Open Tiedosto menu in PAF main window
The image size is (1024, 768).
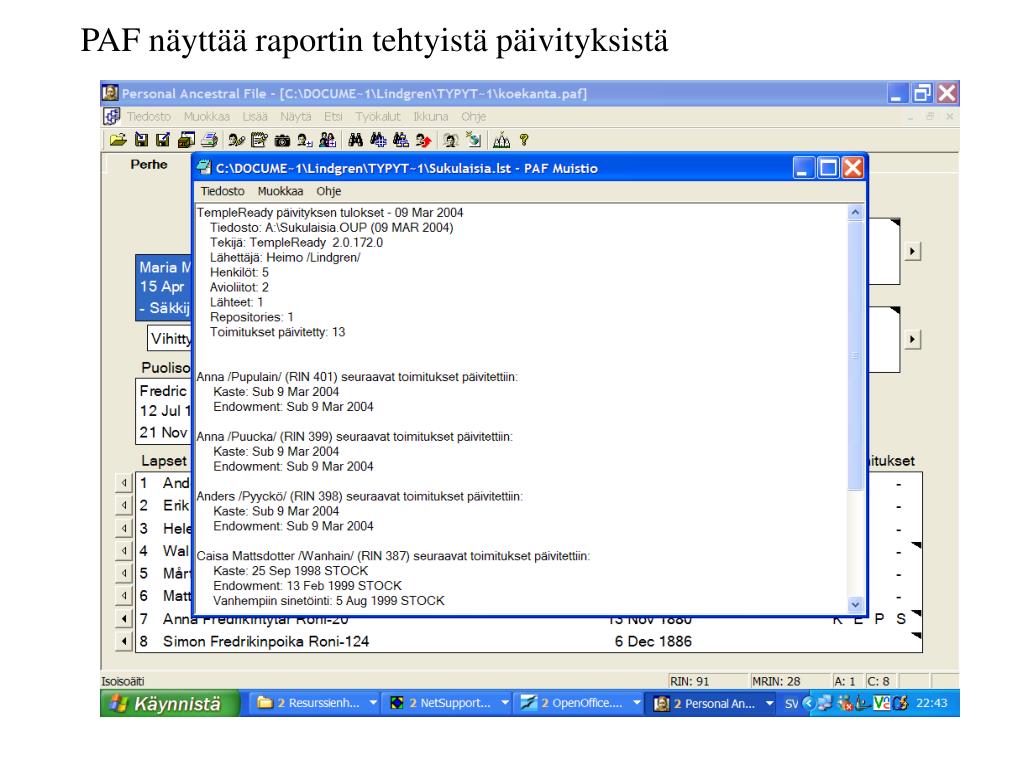click(x=148, y=116)
